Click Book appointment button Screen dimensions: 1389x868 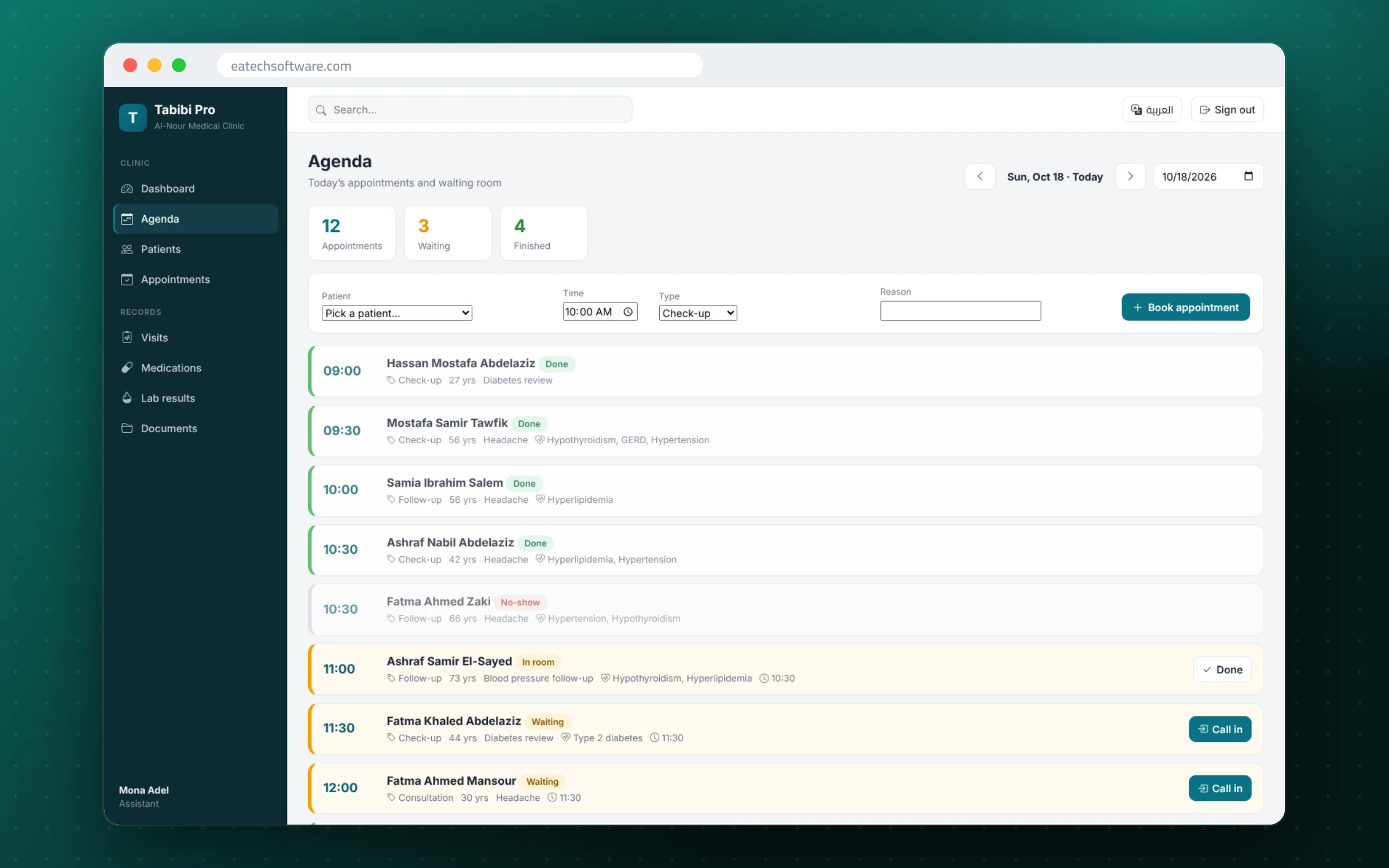(x=1185, y=307)
